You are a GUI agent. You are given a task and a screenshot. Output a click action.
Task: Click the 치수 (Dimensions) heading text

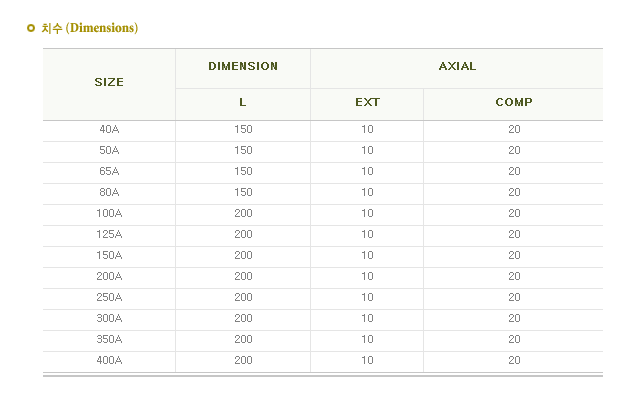89,28
